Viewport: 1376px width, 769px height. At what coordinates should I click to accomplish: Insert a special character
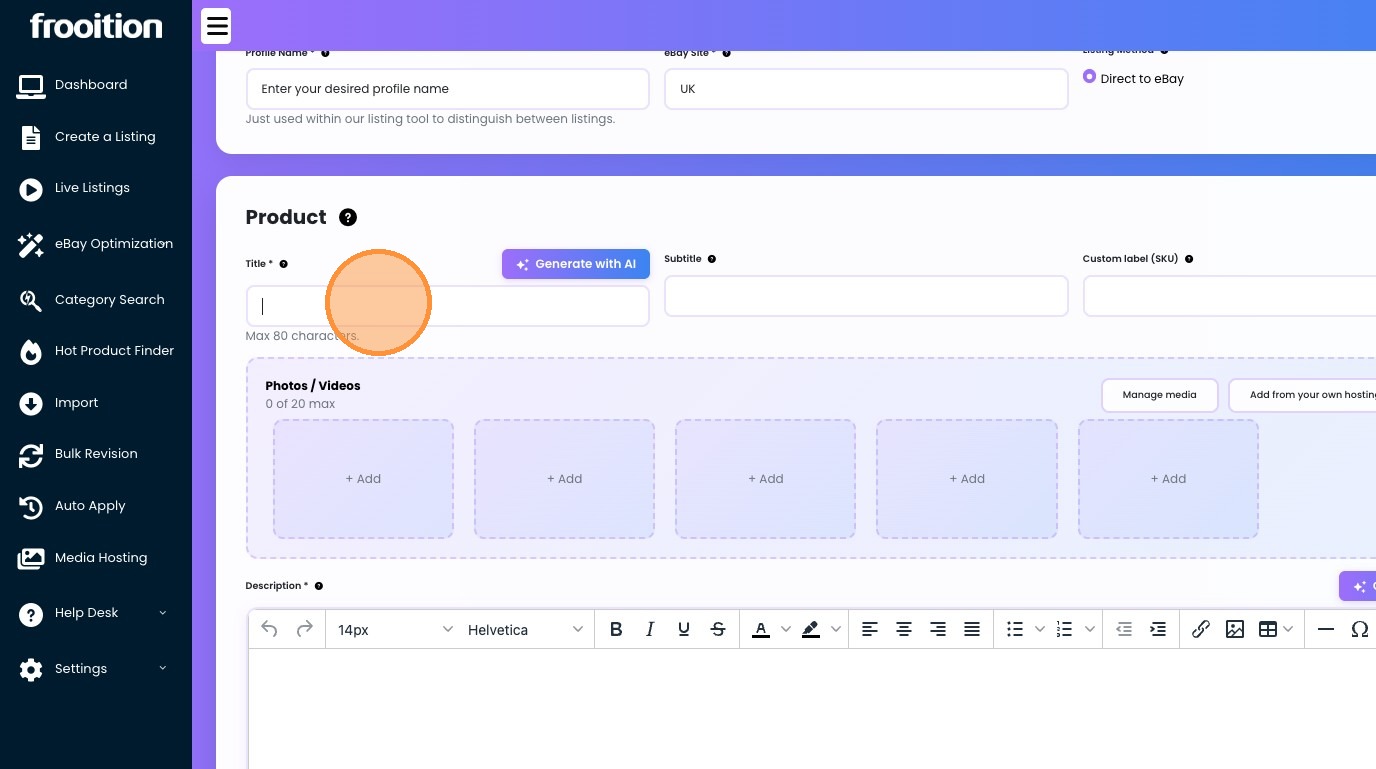(x=1360, y=629)
